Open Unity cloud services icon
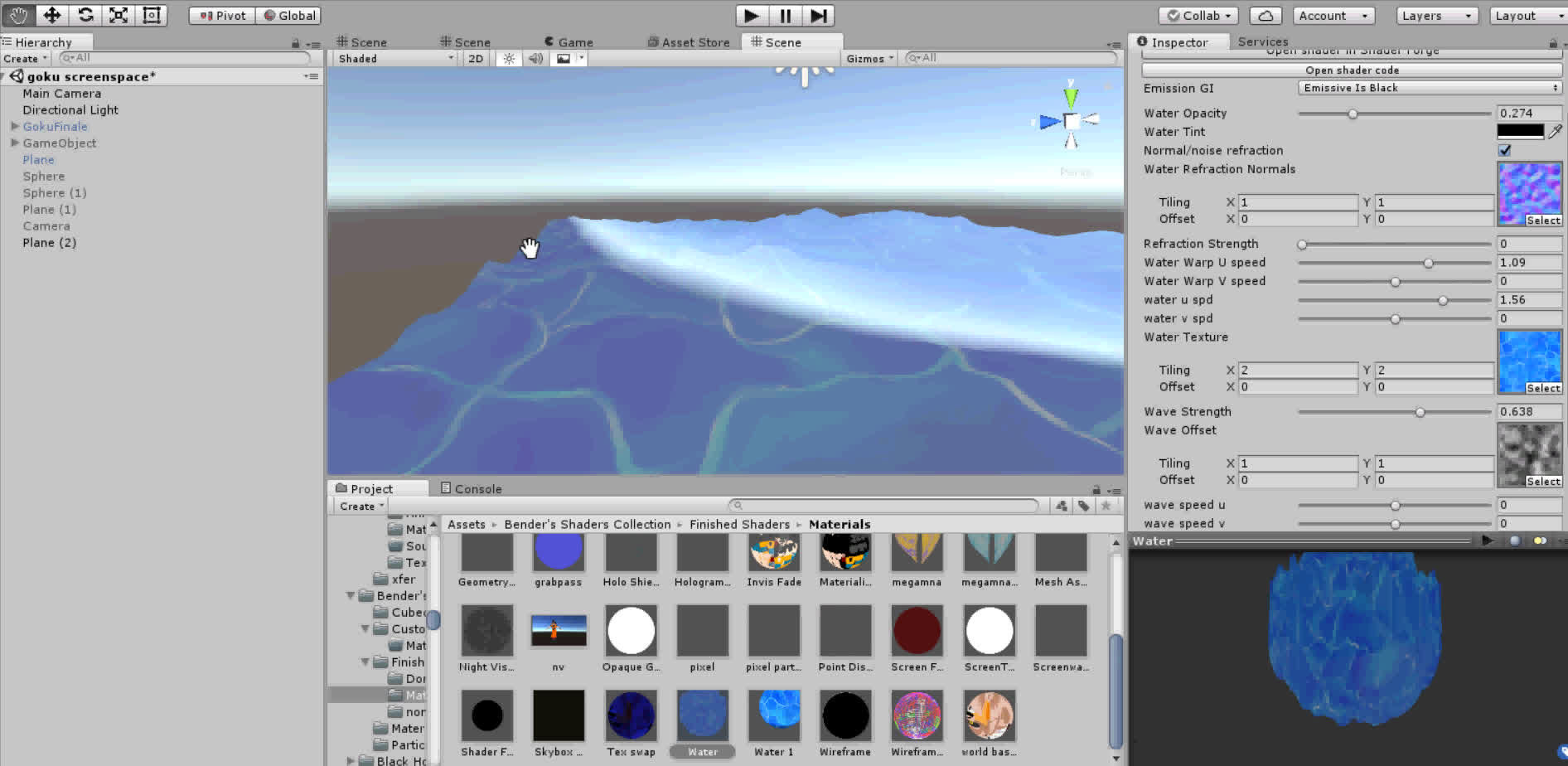The image size is (1568, 766). point(1265,16)
